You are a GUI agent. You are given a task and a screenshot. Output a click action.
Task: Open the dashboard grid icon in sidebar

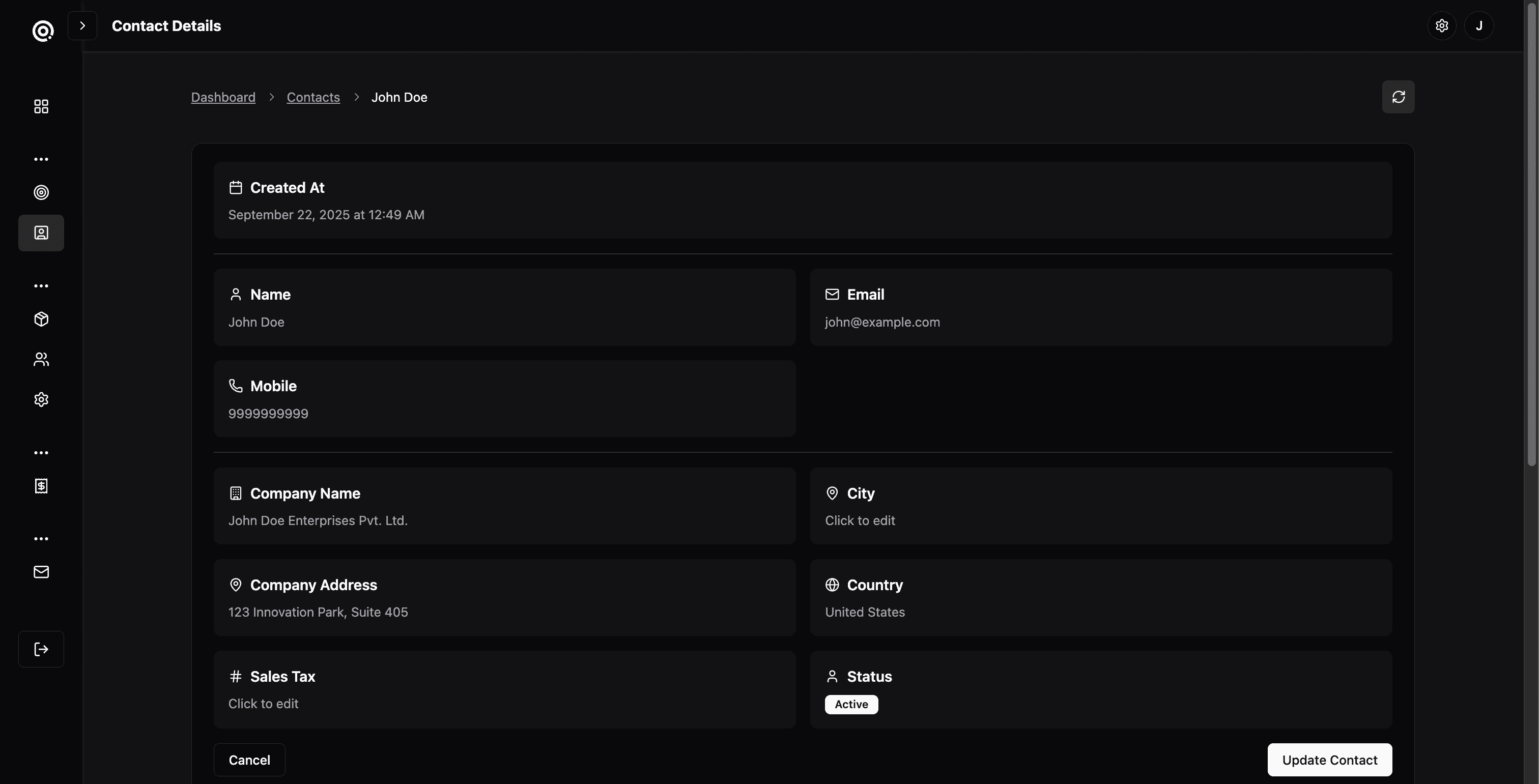(41, 106)
